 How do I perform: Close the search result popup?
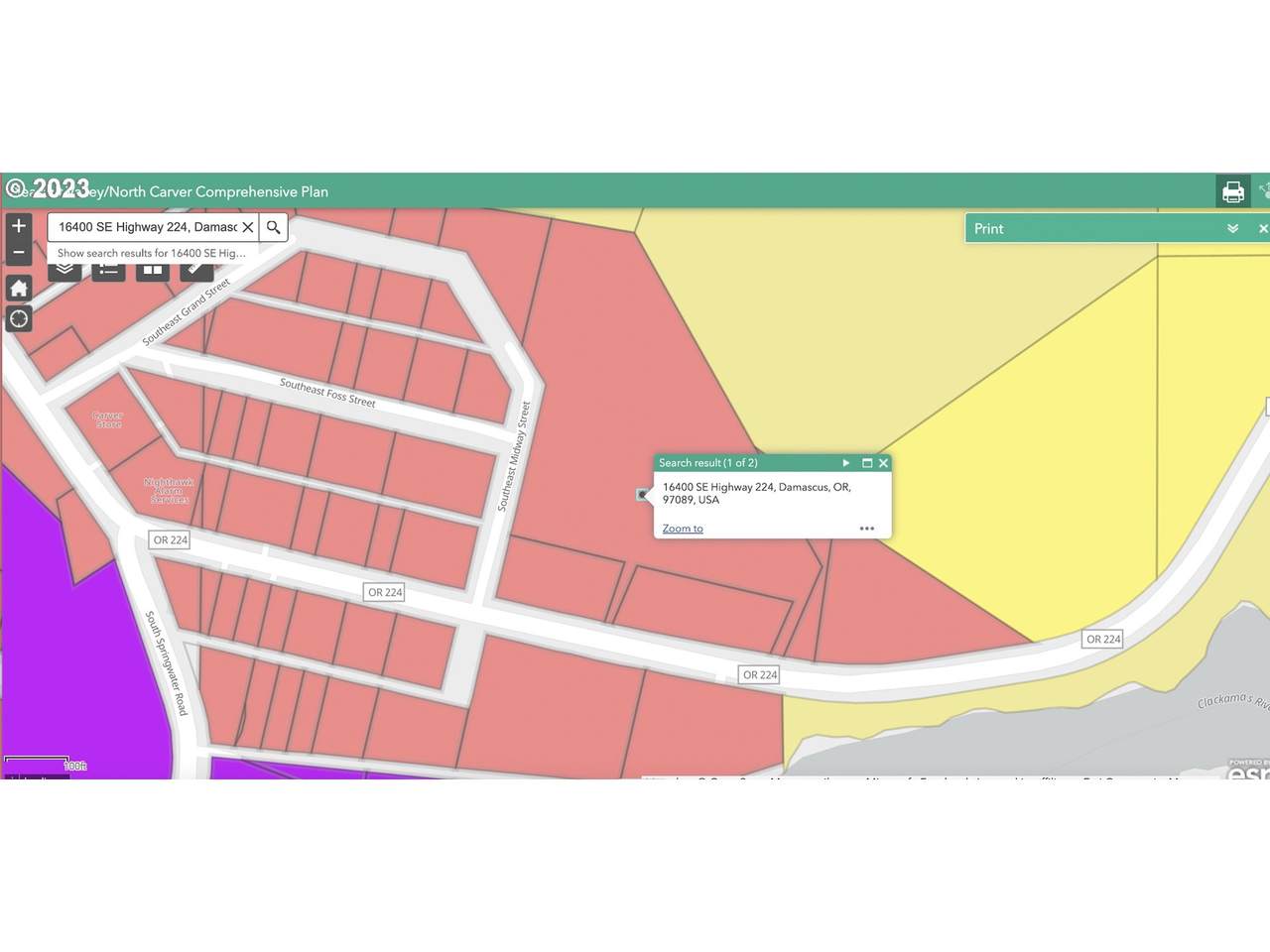tap(883, 463)
